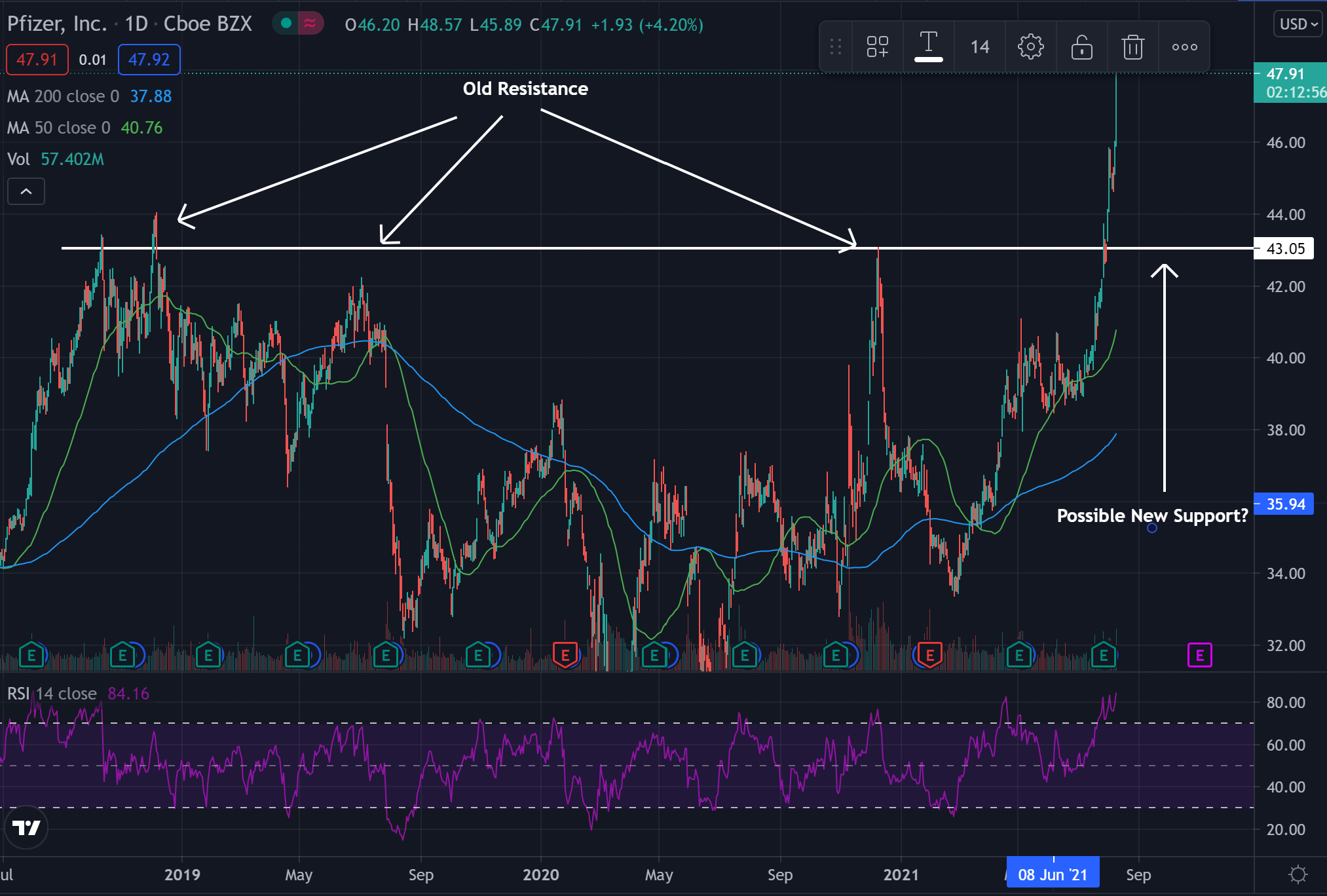Image resolution: width=1327 pixels, height=896 pixels.
Task: Toggle the green market status dot
Action: 286,24
